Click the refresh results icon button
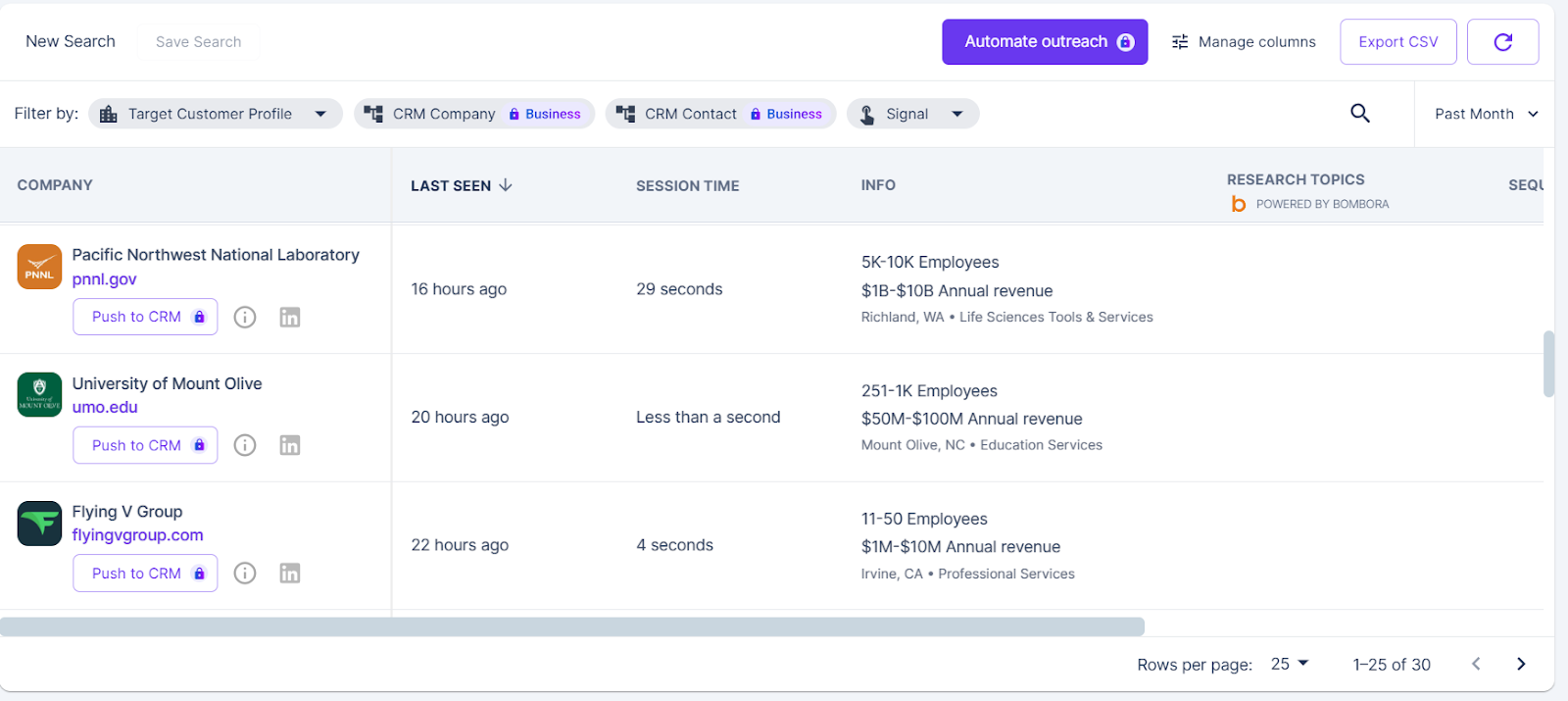1568x701 pixels. tap(1502, 42)
